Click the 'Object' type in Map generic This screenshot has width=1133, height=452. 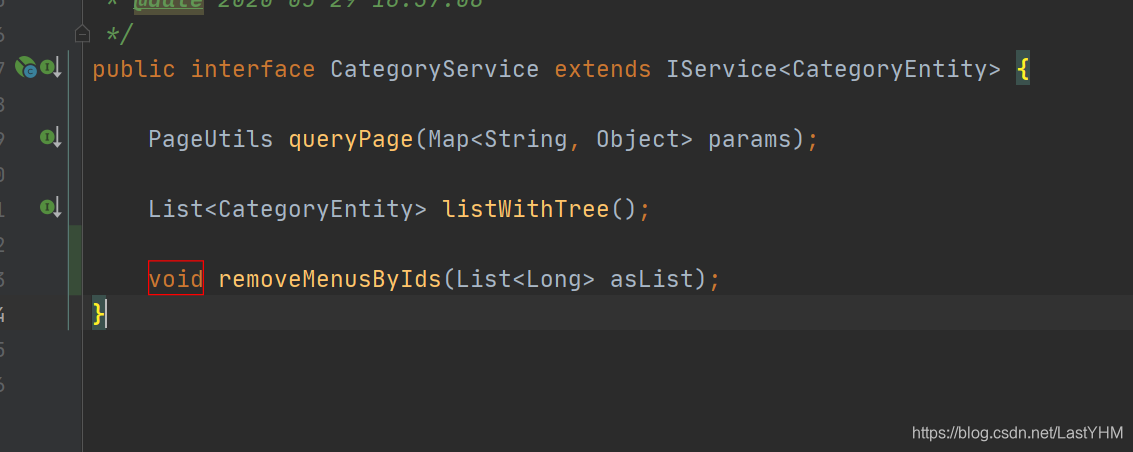[x=638, y=140]
